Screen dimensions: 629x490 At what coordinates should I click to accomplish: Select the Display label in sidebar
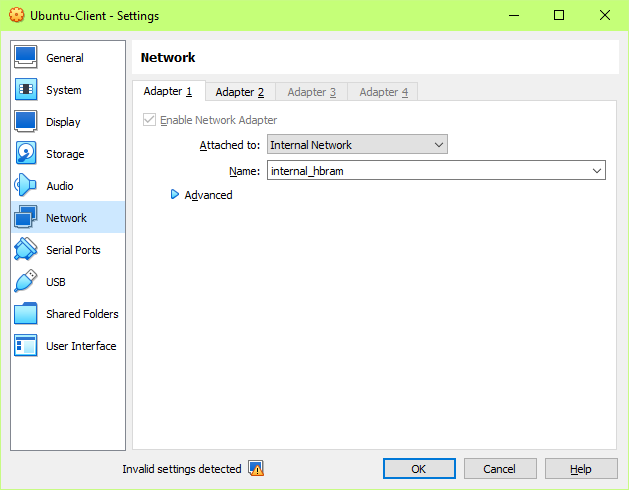click(x=63, y=122)
